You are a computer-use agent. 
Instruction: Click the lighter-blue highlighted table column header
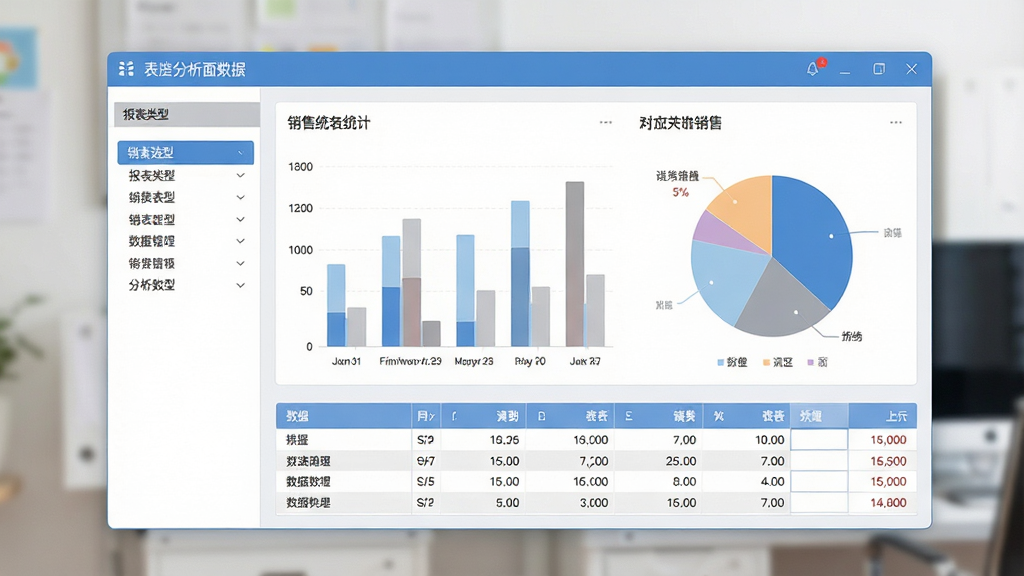pyautogui.click(x=819, y=416)
